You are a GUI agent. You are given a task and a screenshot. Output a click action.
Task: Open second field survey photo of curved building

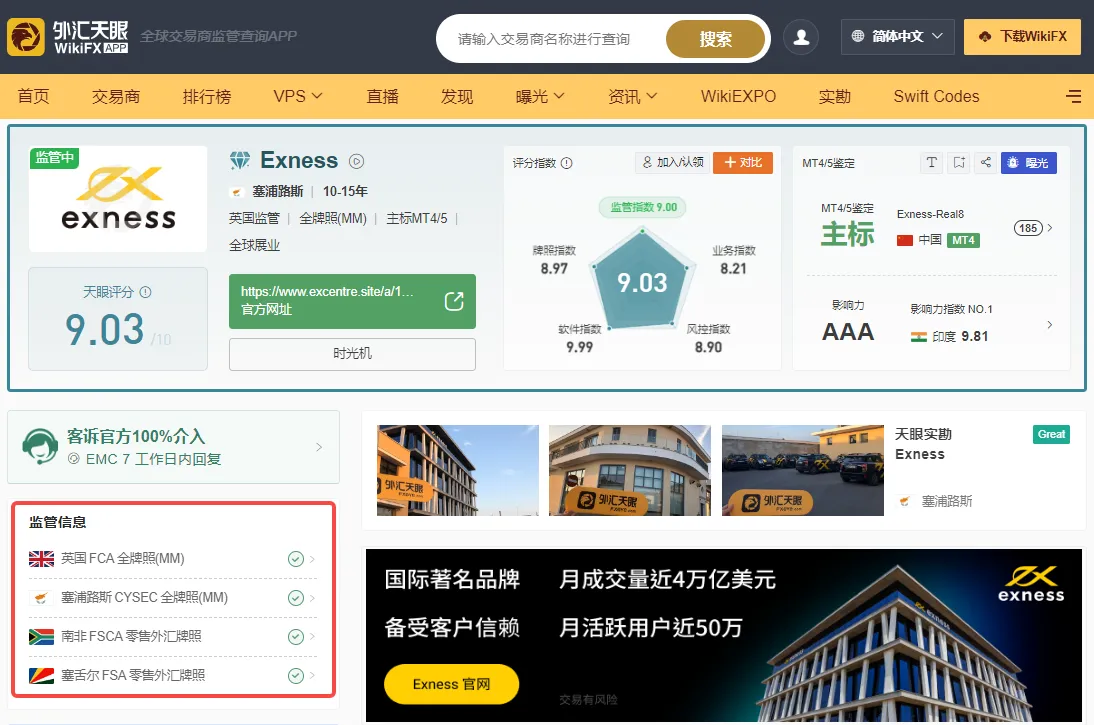coord(630,470)
